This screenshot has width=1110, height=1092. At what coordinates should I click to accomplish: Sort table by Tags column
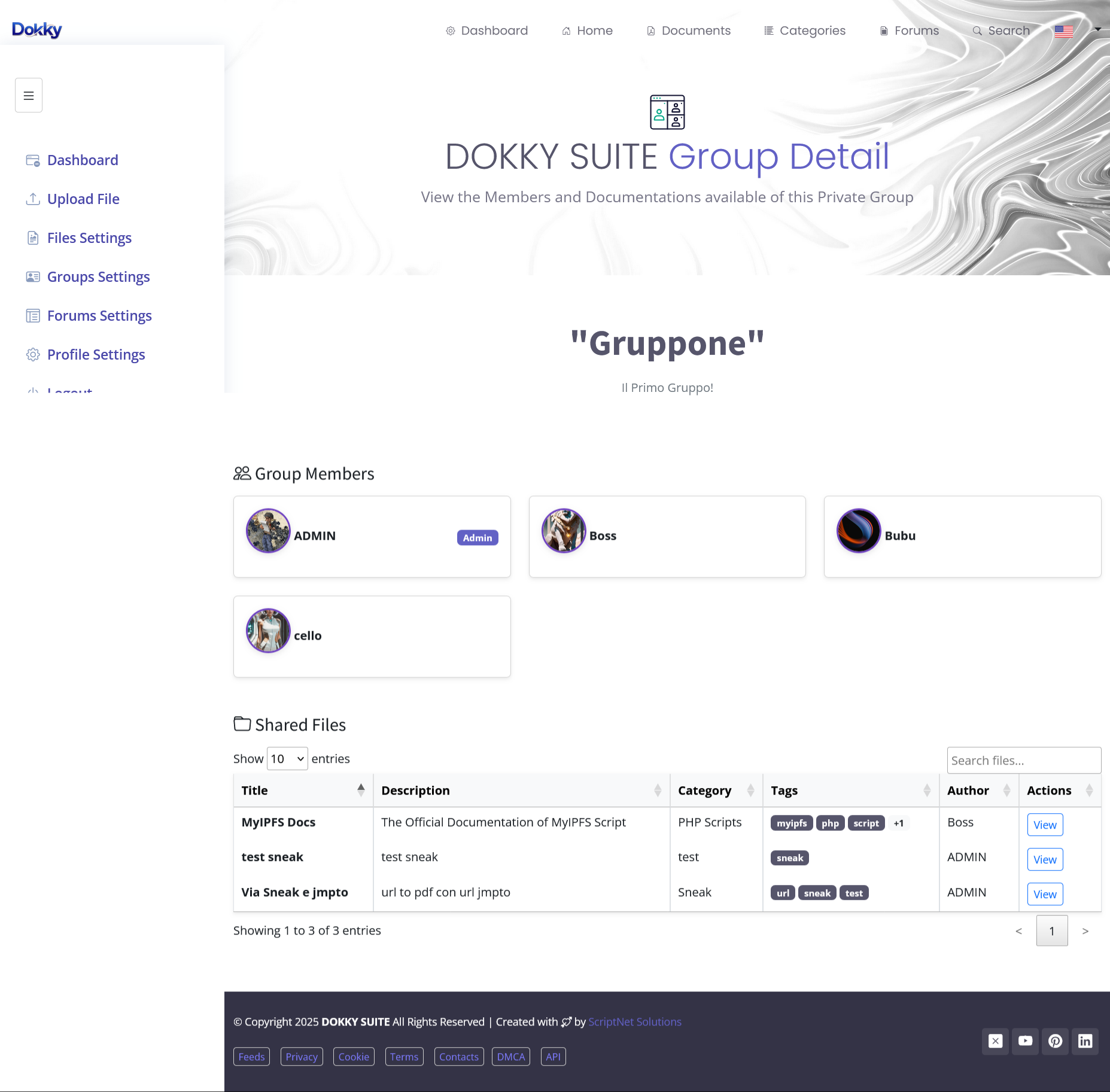pyautogui.click(x=851, y=790)
